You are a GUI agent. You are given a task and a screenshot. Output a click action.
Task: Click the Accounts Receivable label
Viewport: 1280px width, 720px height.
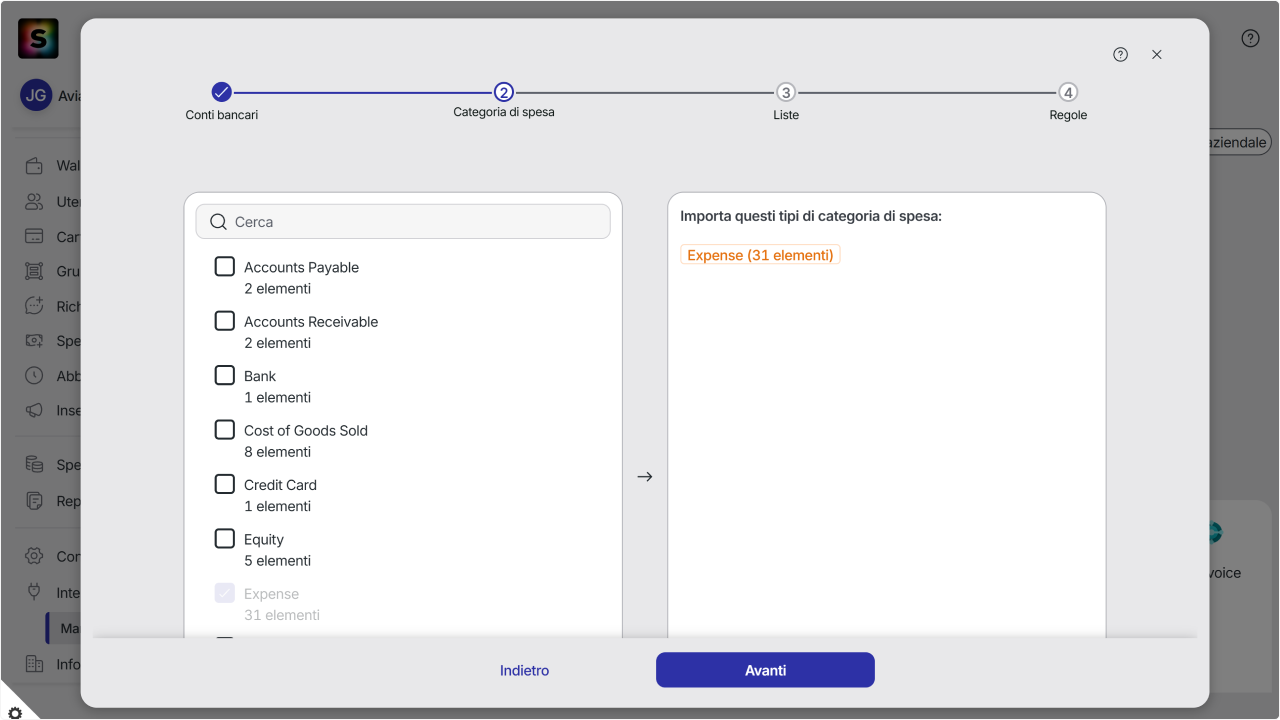(x=311, y=322)
